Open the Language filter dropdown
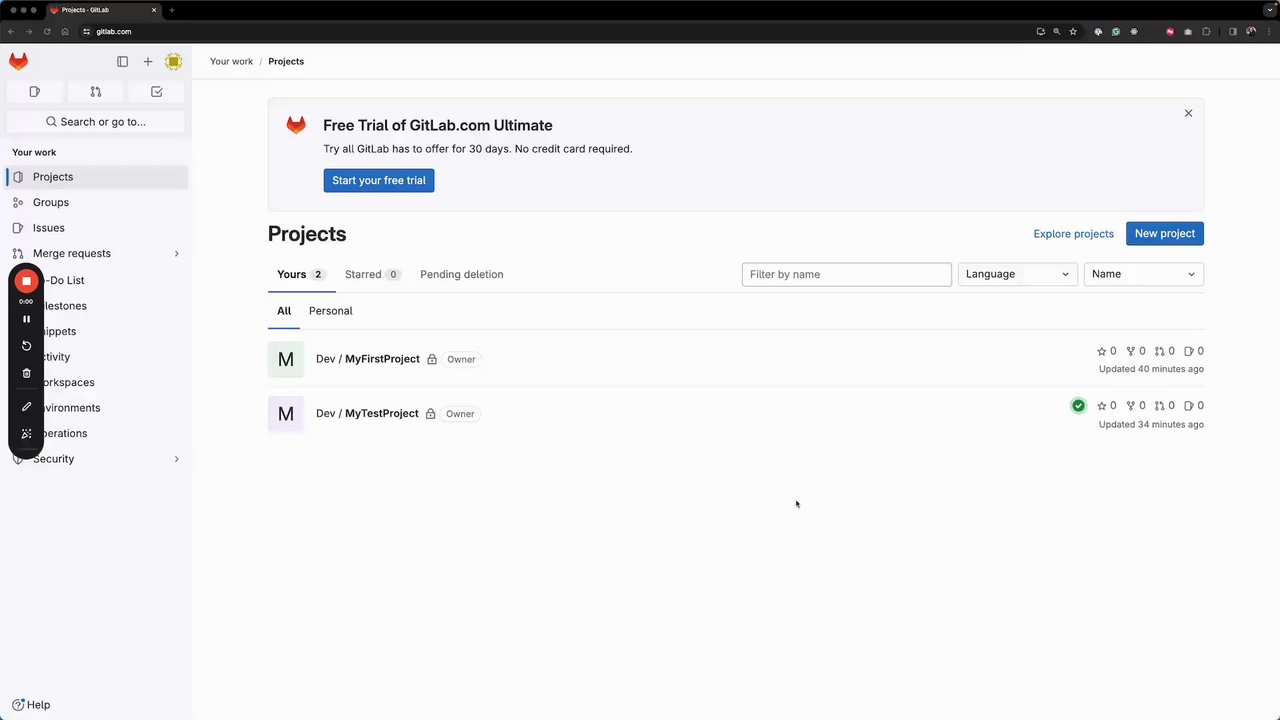 [1017, 274]
